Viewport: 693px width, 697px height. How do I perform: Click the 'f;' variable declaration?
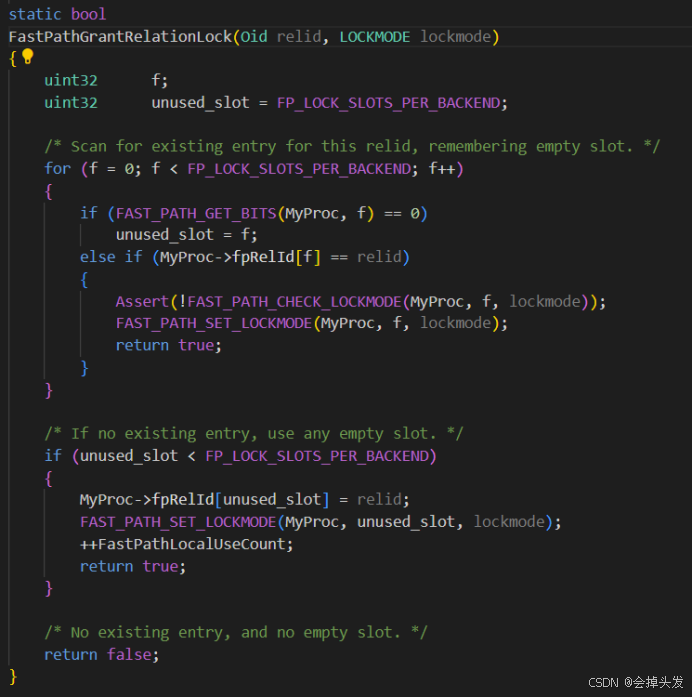[x=160, y=80]
